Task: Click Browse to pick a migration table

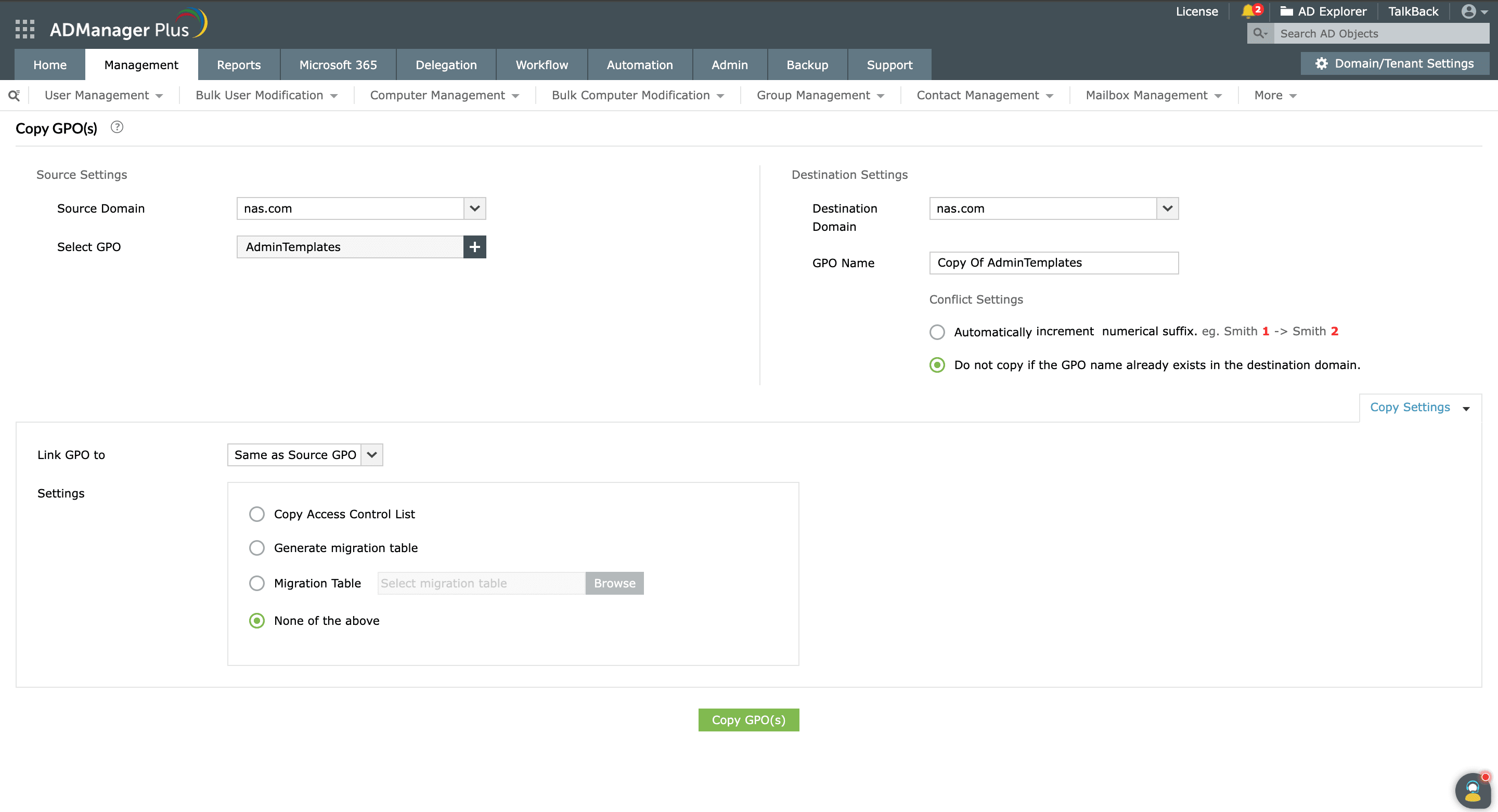Action: [x=614, y=583]
